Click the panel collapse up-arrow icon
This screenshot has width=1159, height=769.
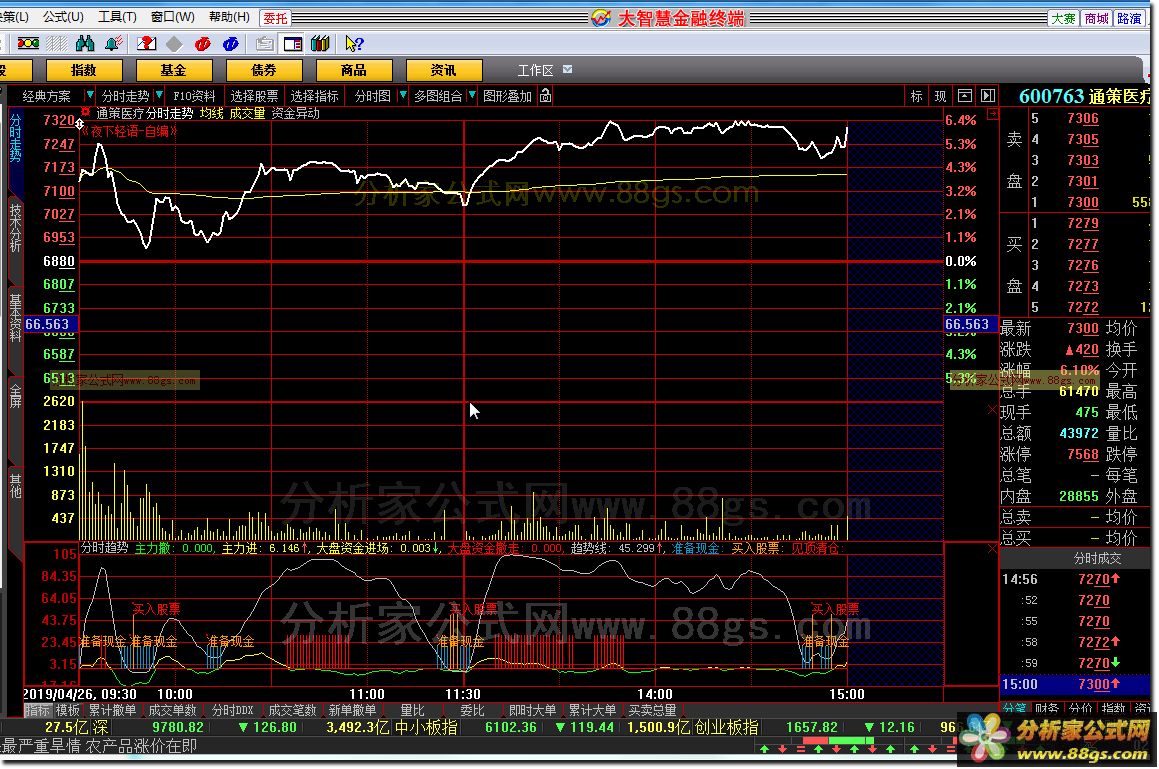(965, 95)
